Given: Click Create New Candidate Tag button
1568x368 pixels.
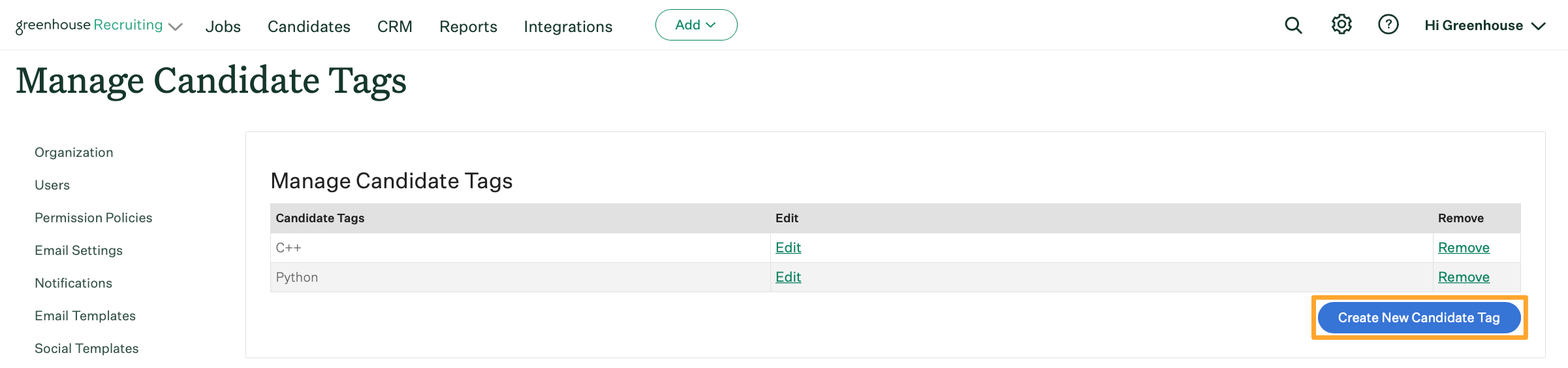Looking at the screenshot, I should click(x=1419, y=318).
